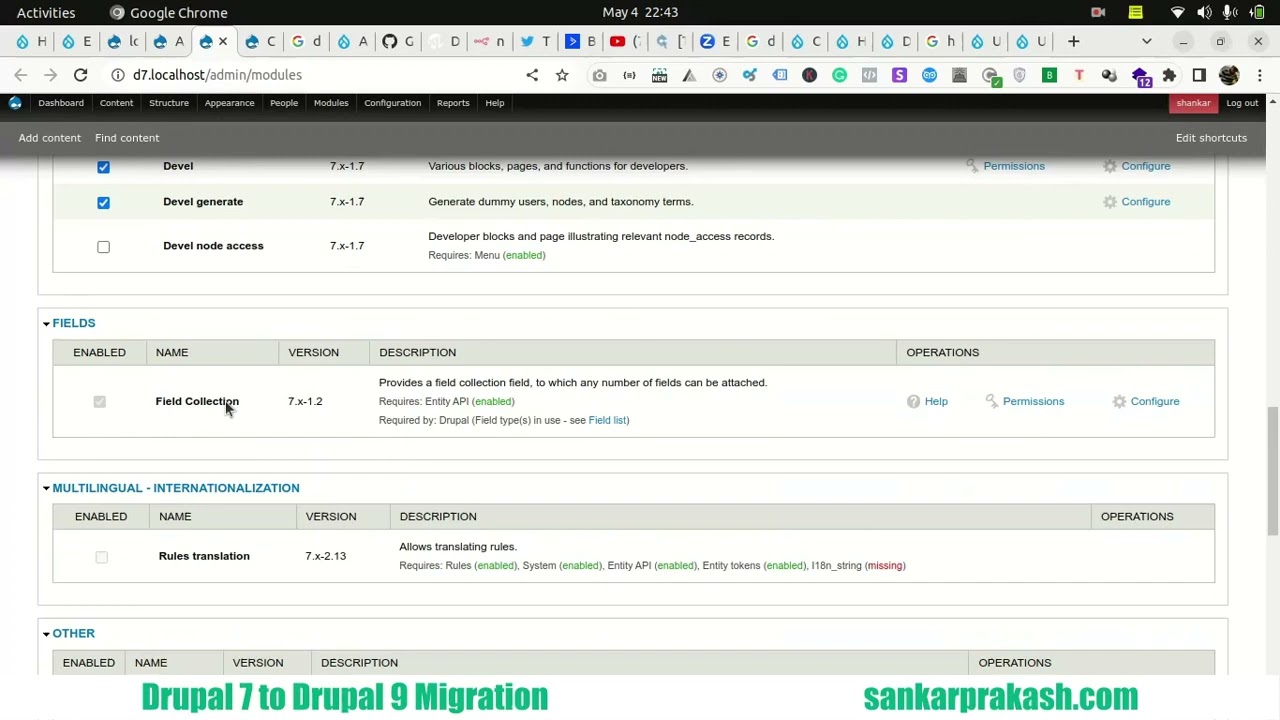Image resolution: width=1280 pixels, height=720 pixels.
Task: Click the red T extension icon
Action: tap(1079, 75)
